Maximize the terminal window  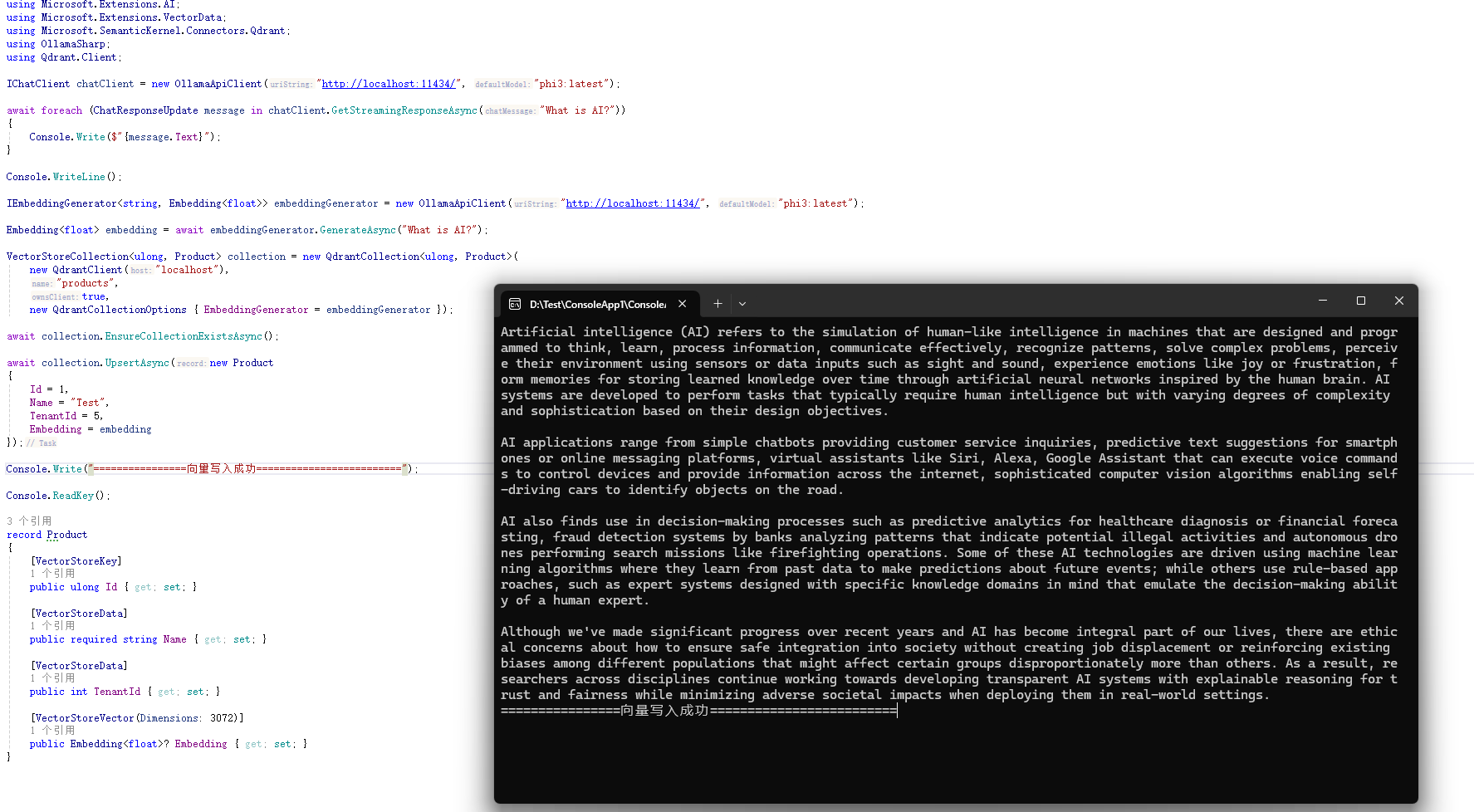(1361, 301)
